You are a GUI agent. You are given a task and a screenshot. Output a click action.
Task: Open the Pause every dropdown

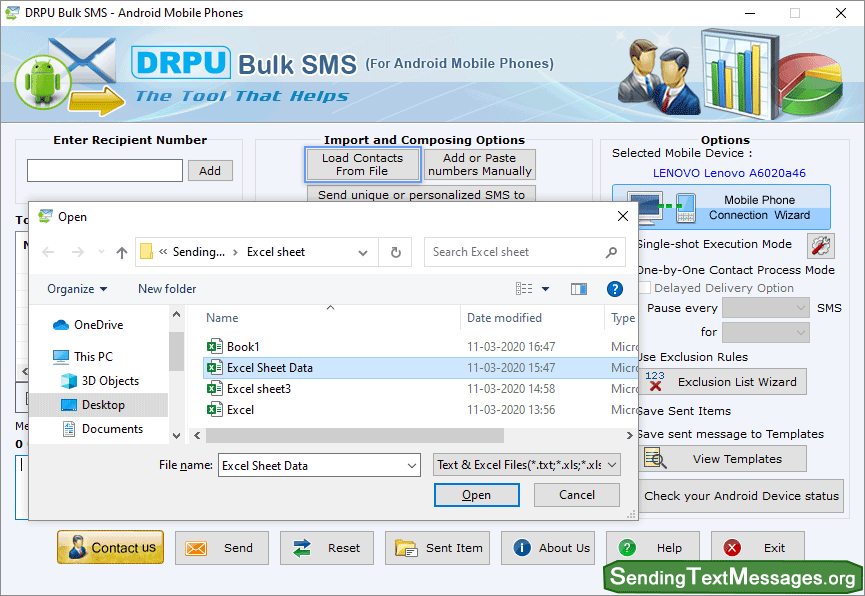(x=766, y=308)
